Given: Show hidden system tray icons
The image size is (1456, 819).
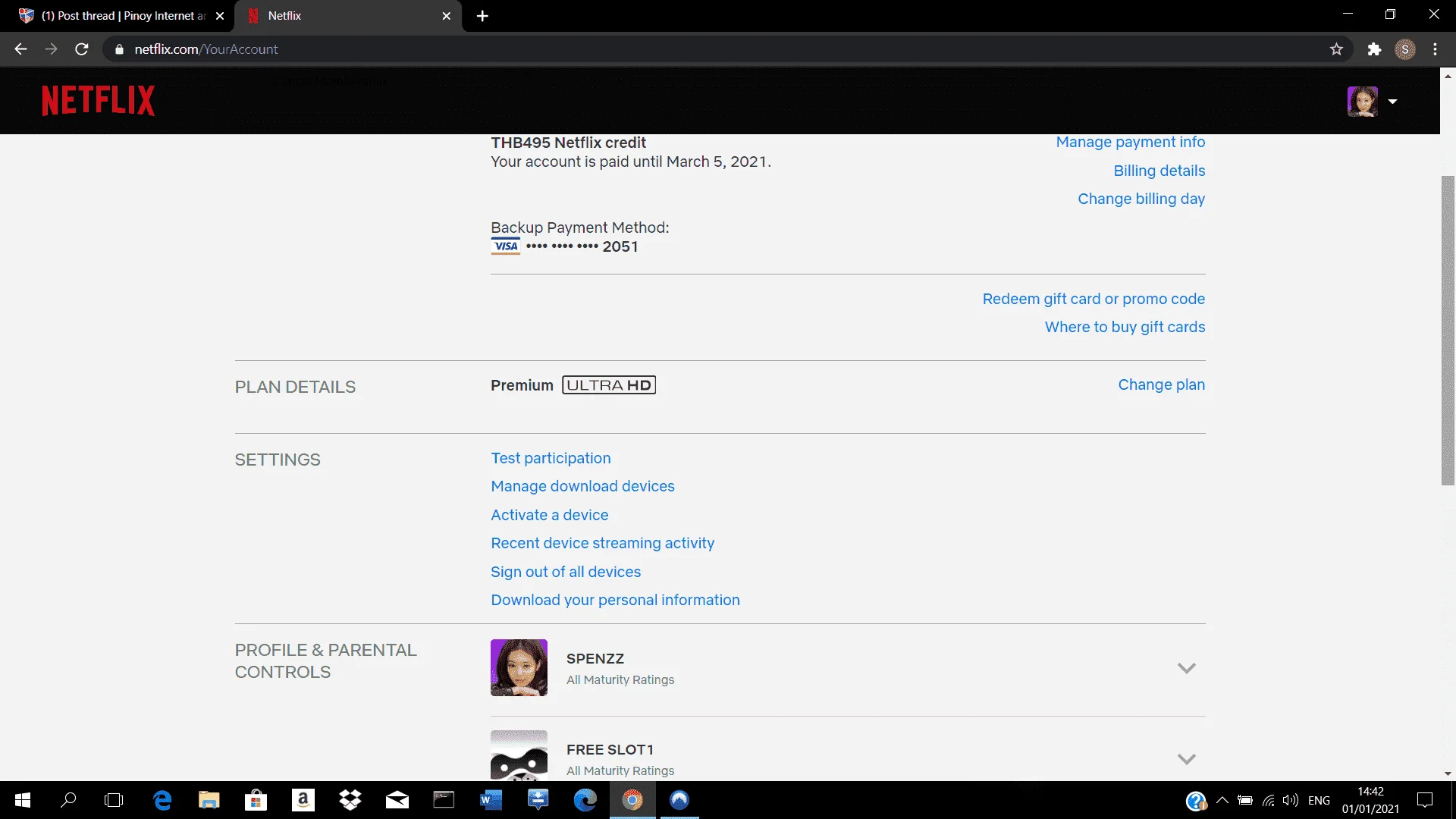Looking at the screenshot, I should point(1222,800).
